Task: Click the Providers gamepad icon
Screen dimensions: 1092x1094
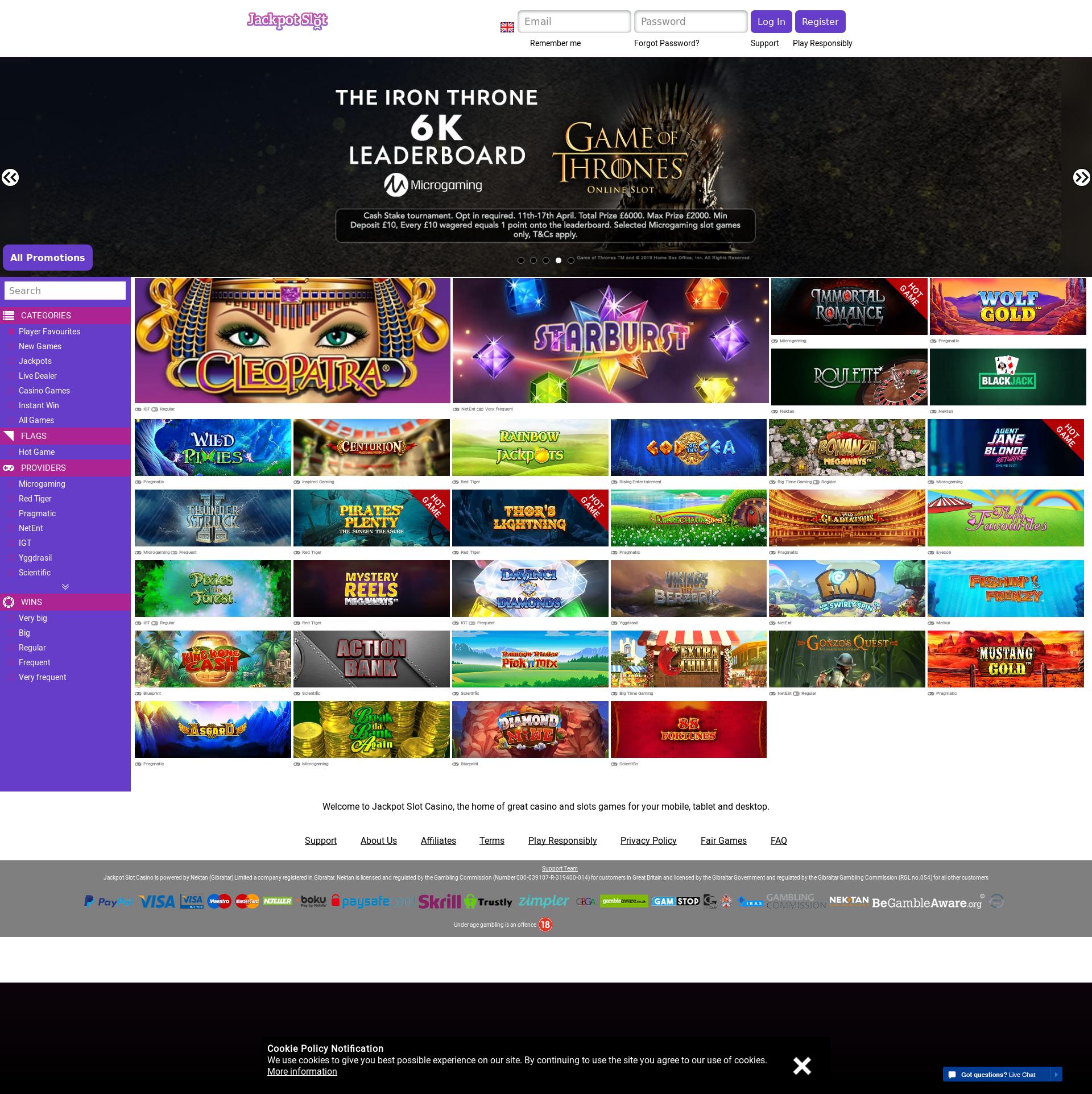Action: click(x=9, y=468)
